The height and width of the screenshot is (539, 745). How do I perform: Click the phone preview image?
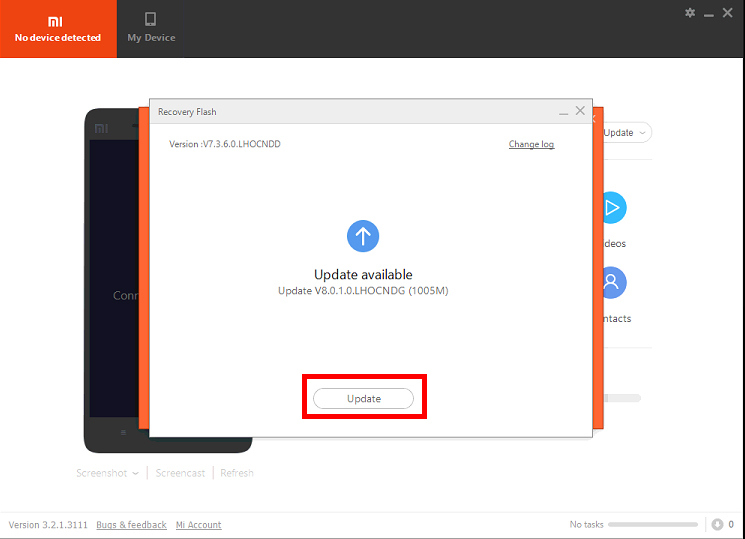pos(112,280)
